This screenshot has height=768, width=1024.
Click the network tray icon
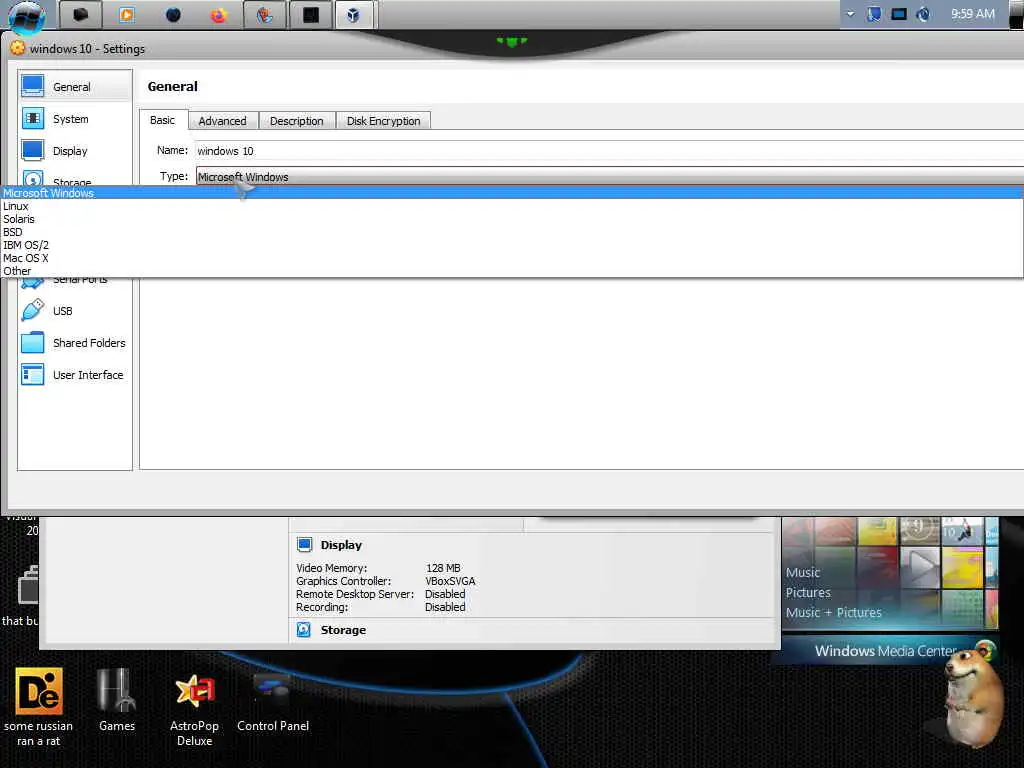874,14
